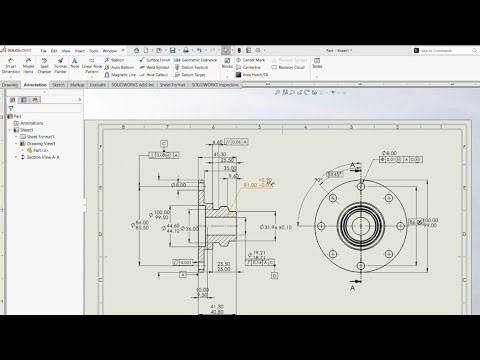Add a Hole Callout
480x360 pixels.
[x=154, y=75]
